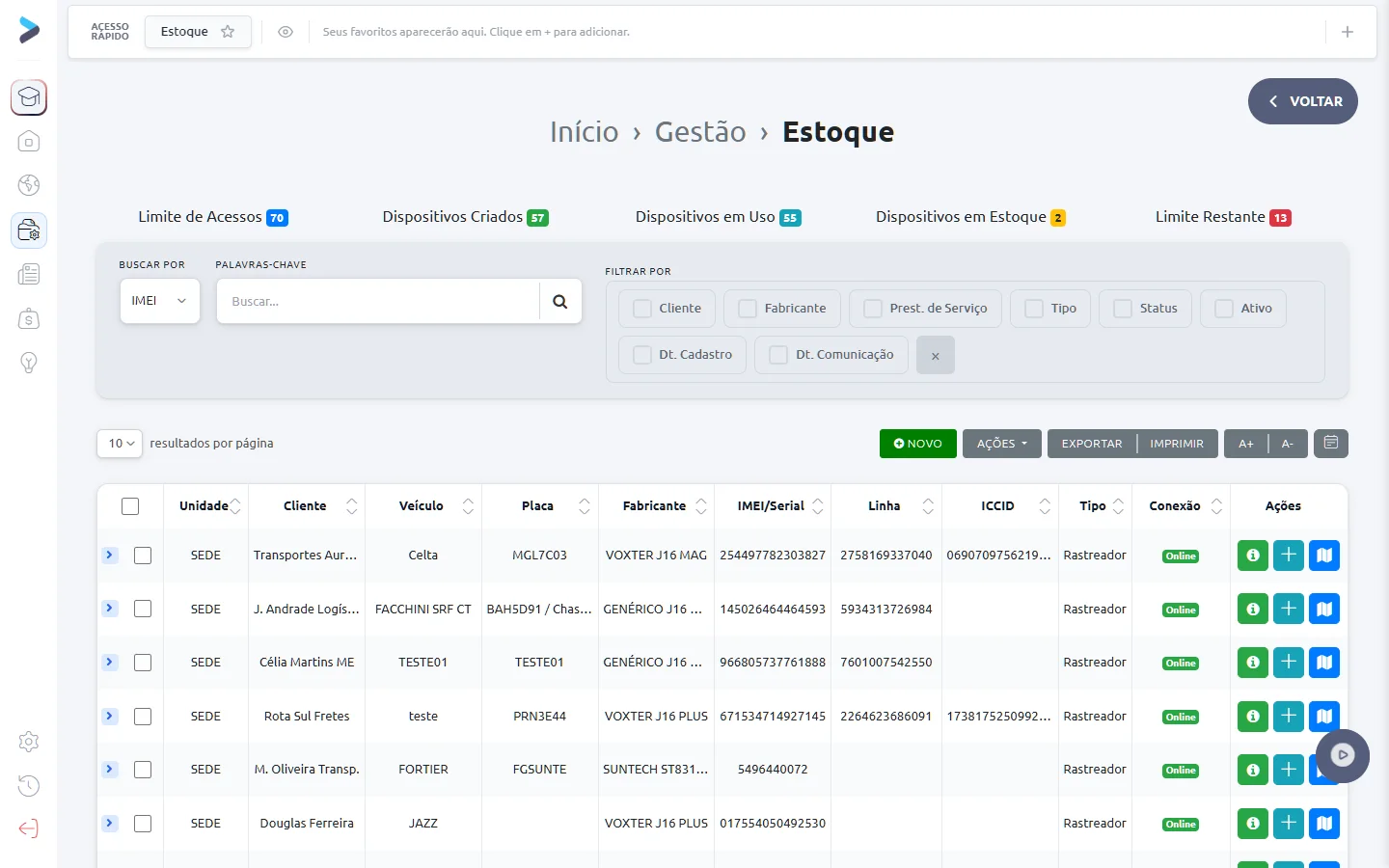
Task: Tick the Dt. Cadastro filter checkbox
Action: [x=642, y=355]
